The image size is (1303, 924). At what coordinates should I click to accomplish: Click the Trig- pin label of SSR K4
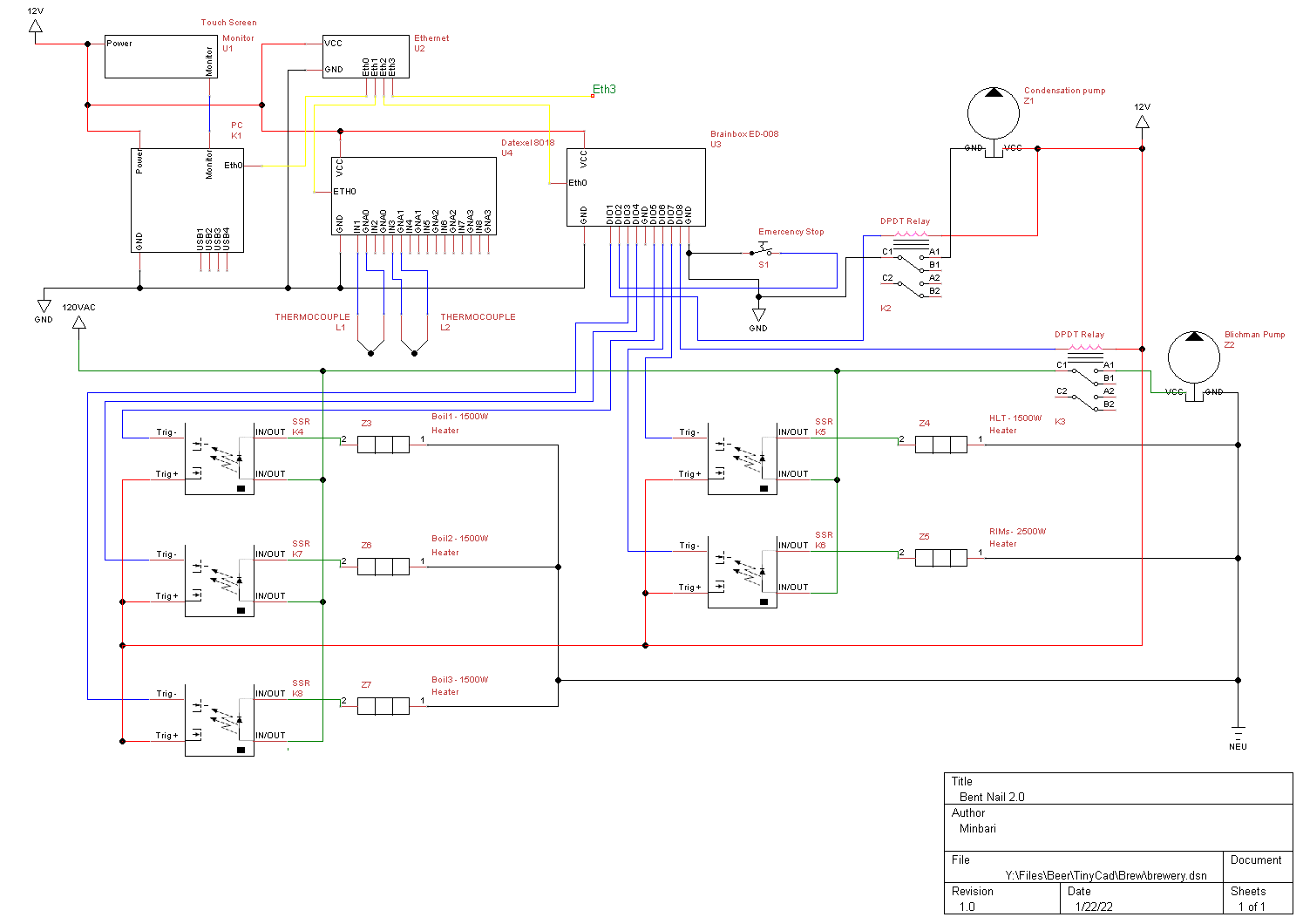tap(166, 432)
